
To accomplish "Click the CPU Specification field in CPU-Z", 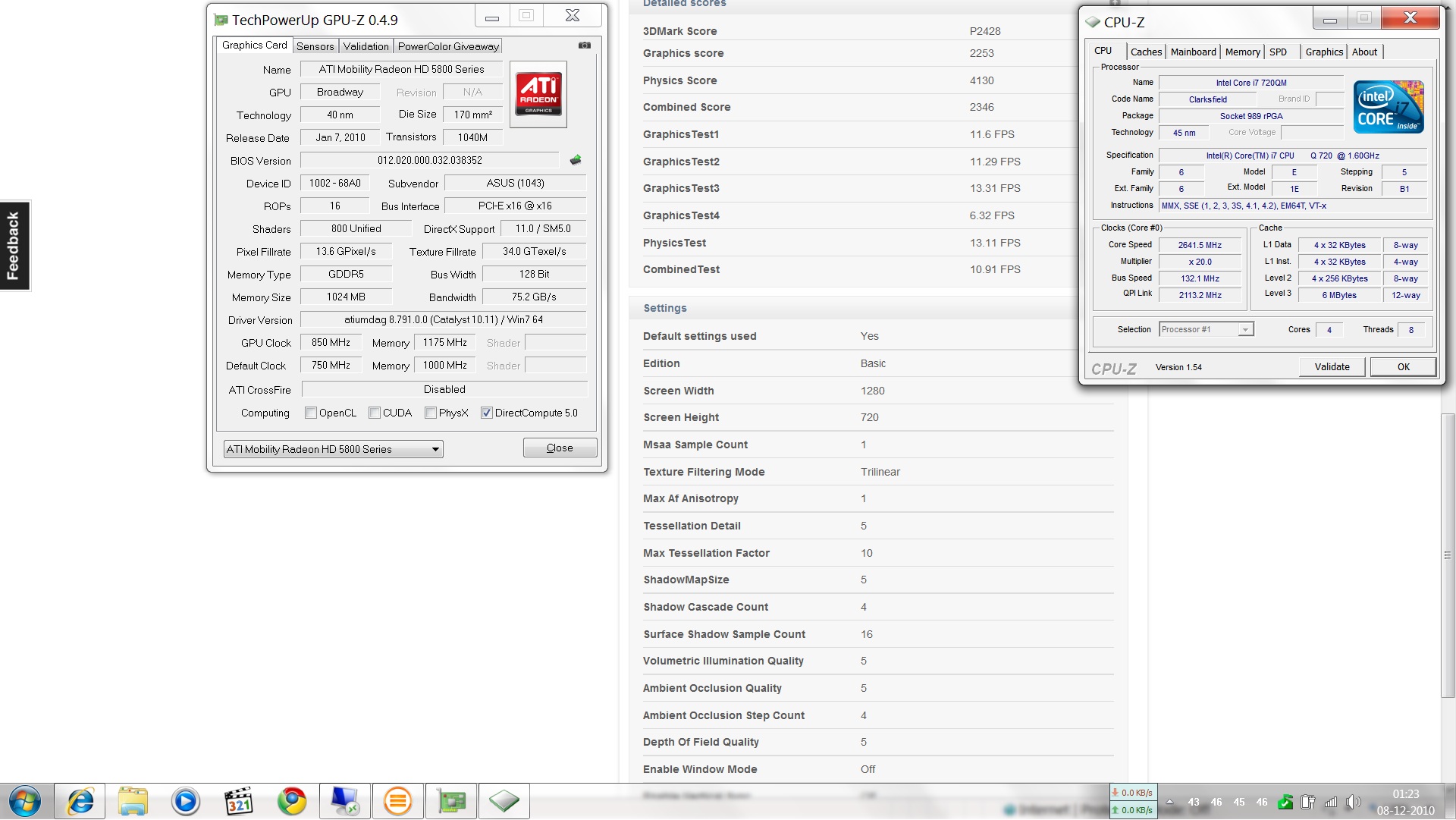I will point(1292,156).
